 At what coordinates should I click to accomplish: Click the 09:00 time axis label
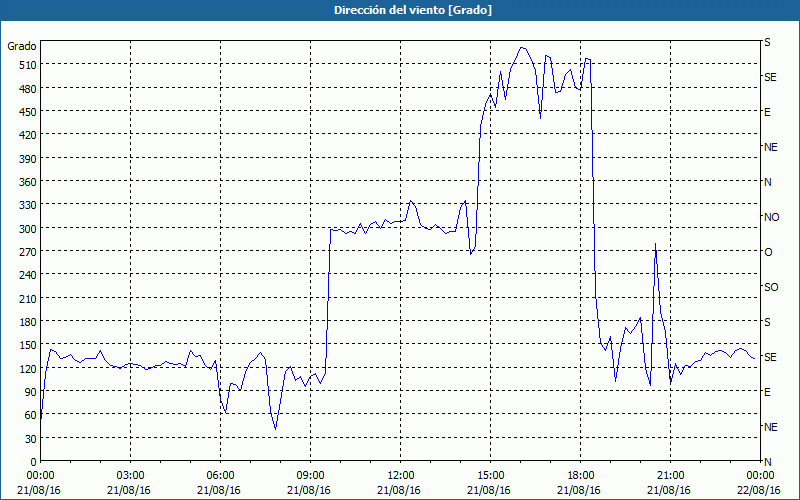[x=310, y=476]
